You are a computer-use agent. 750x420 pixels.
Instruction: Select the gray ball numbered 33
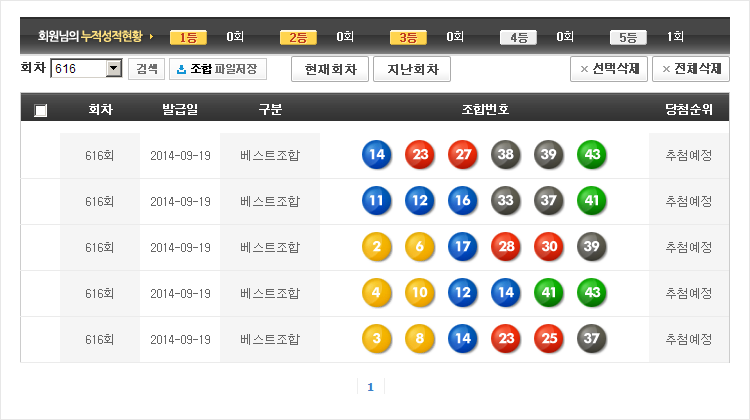506,201
